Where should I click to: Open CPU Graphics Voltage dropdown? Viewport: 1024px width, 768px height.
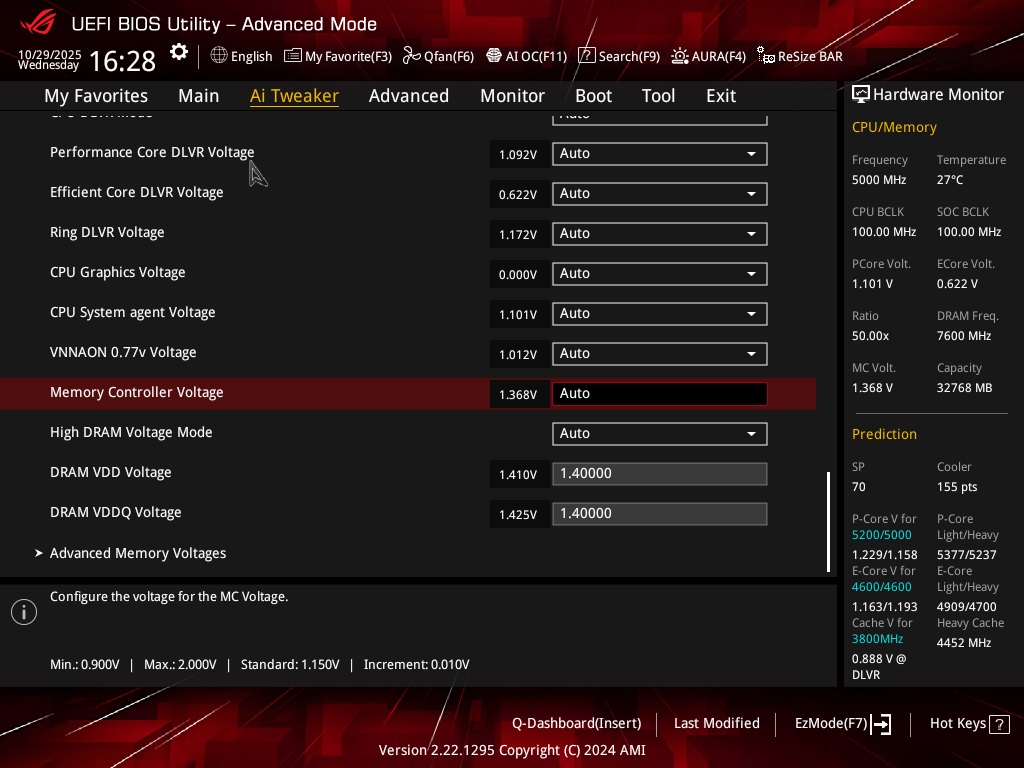click(660, 274)
